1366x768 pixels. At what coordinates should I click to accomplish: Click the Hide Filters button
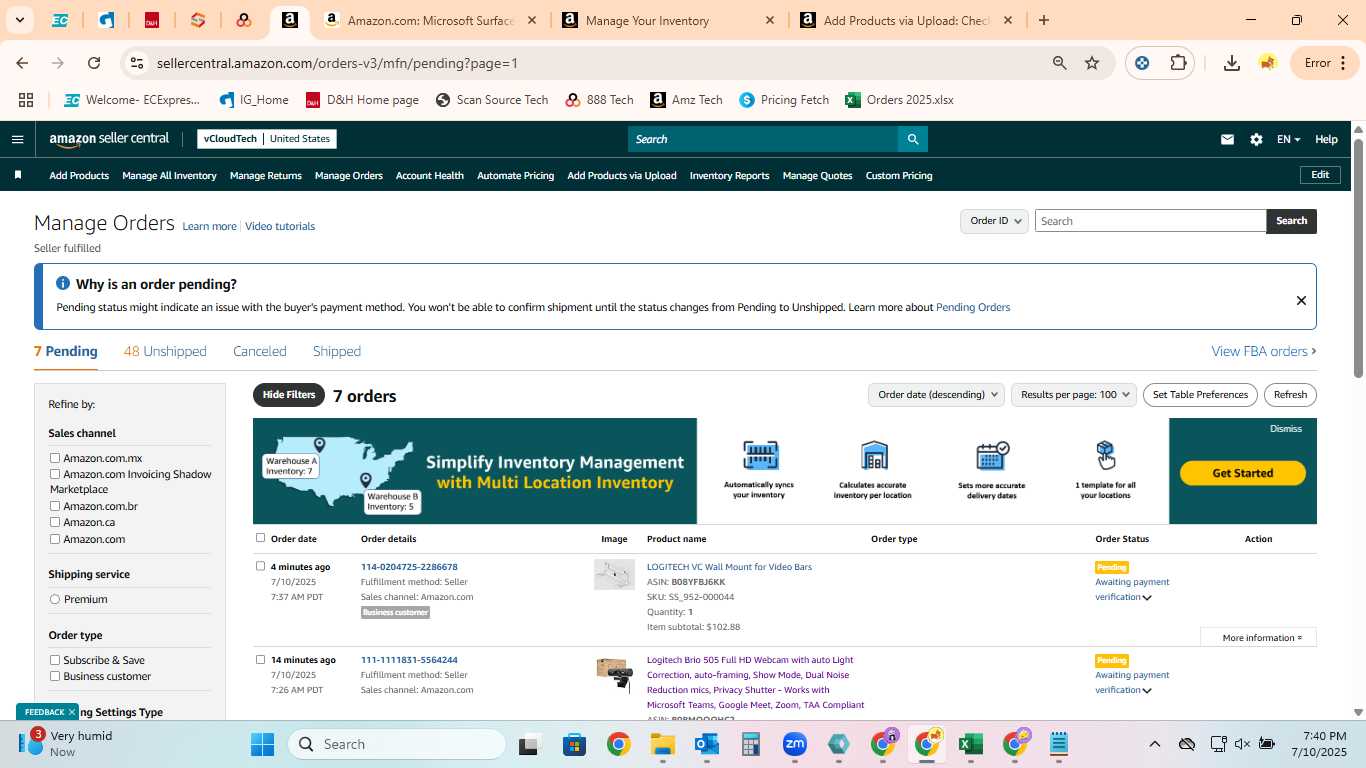tap(289, 395)
